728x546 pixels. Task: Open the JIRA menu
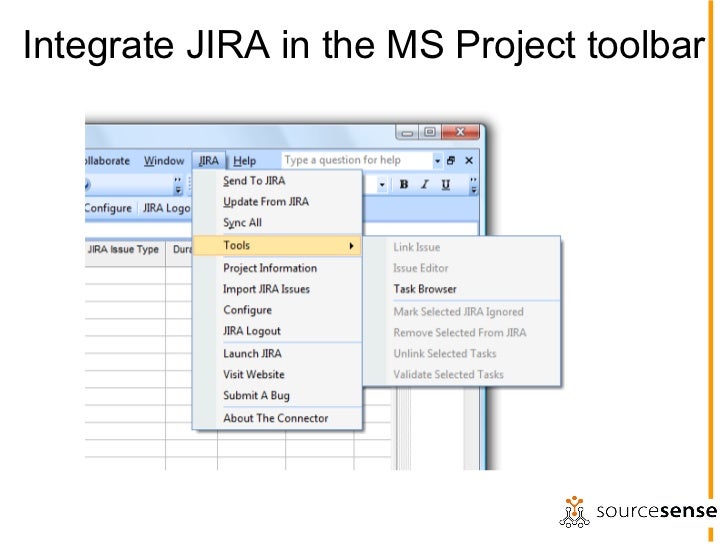(208, 161)
